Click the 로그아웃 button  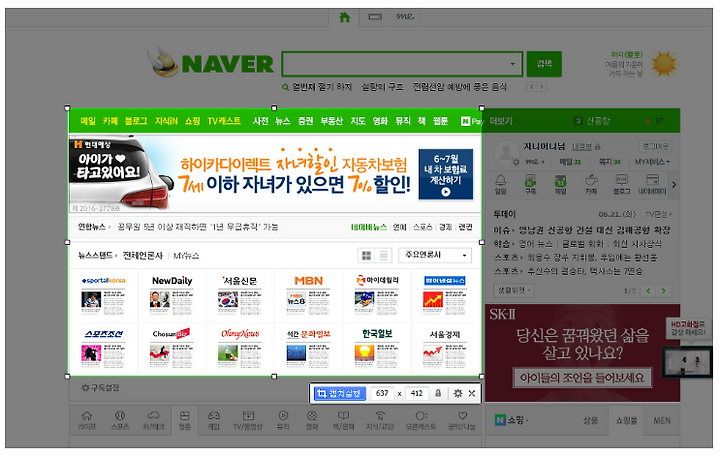[656, 146]
